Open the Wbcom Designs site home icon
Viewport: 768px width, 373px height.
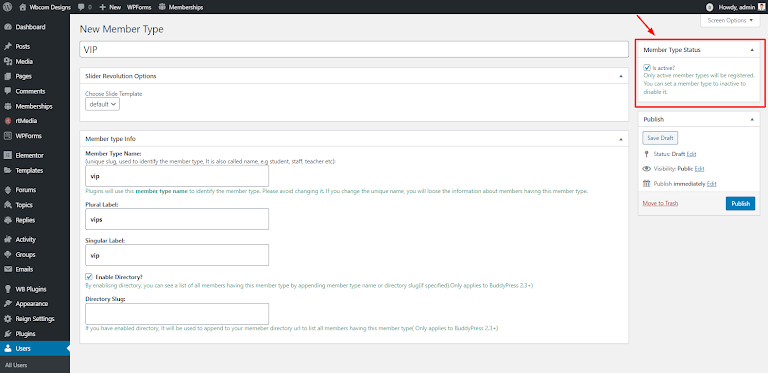(23, 7)
